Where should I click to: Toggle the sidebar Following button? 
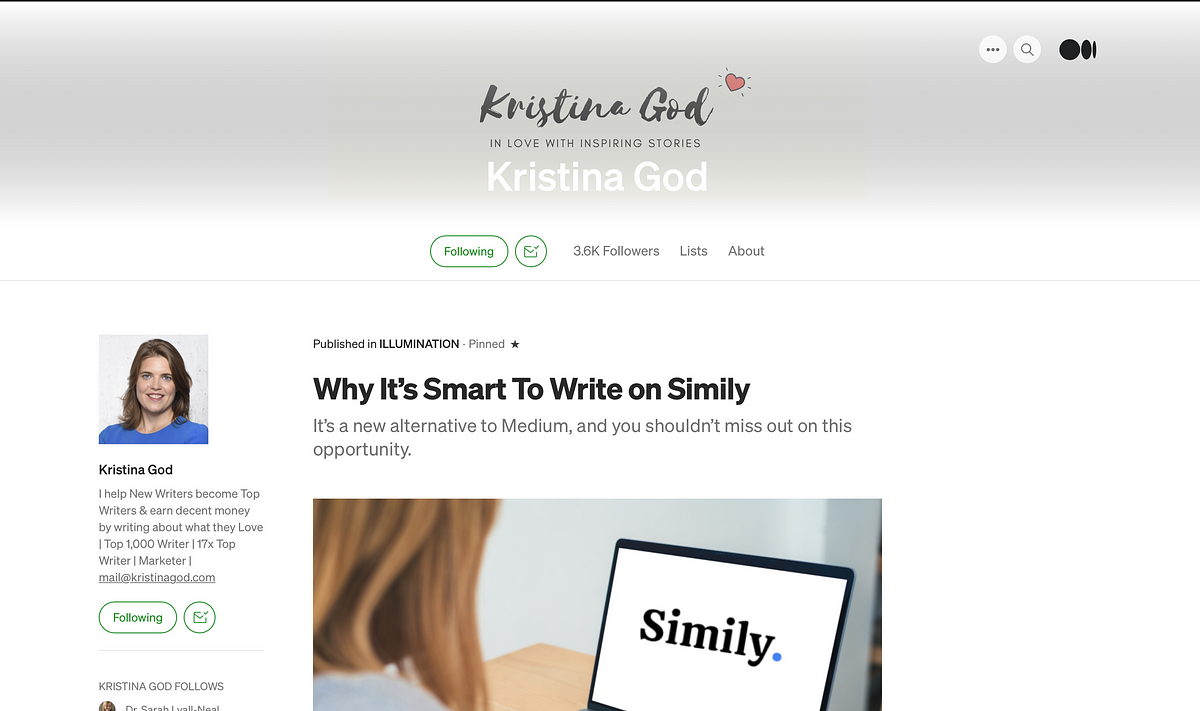click(x=138, y=617)
